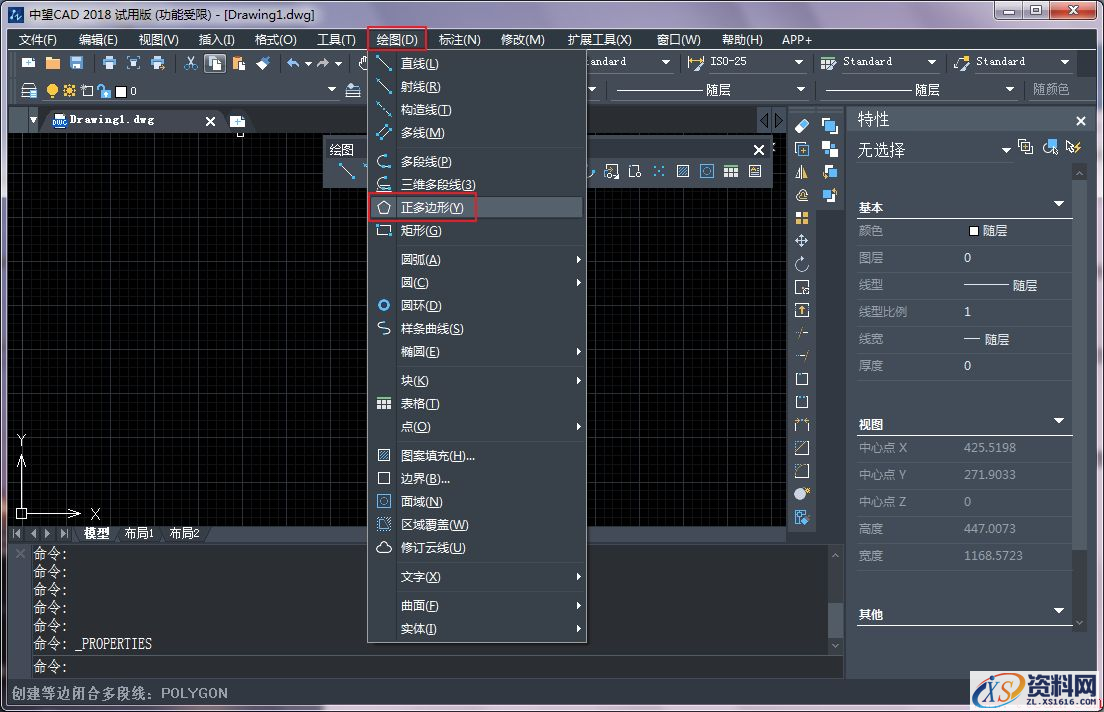This screenshot has height=712, width=1104.
Task: Select the Mirror tool icon
Action: tap(801, 172)
